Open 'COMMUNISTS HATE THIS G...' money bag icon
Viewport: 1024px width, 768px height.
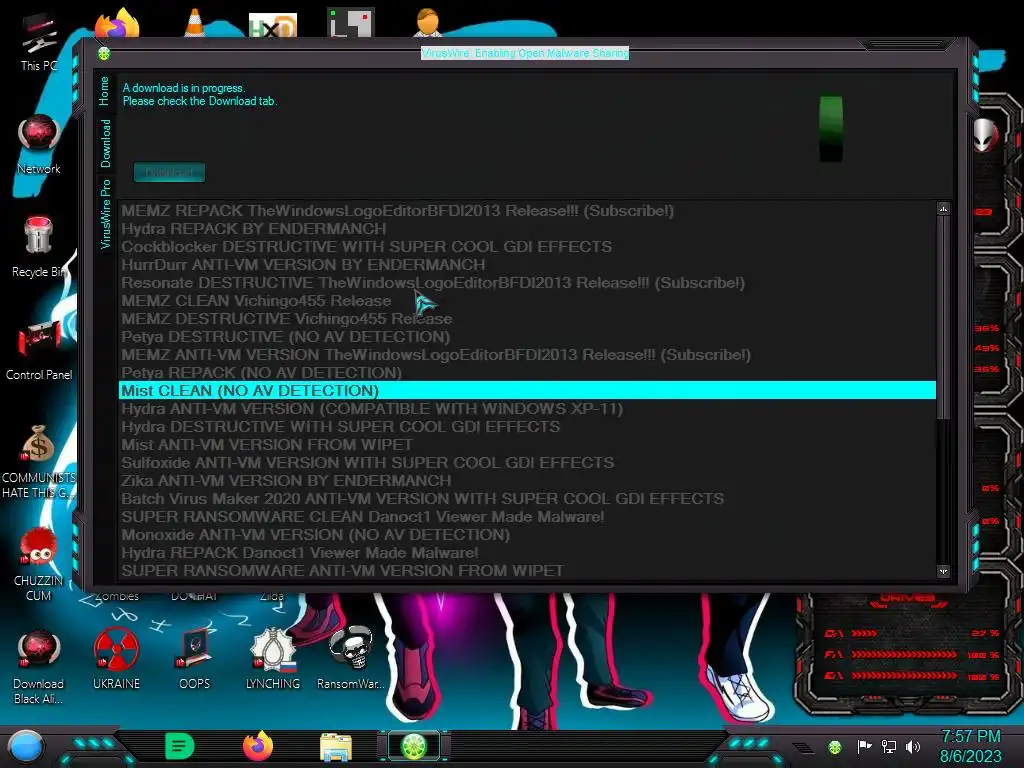click(39, 461)
